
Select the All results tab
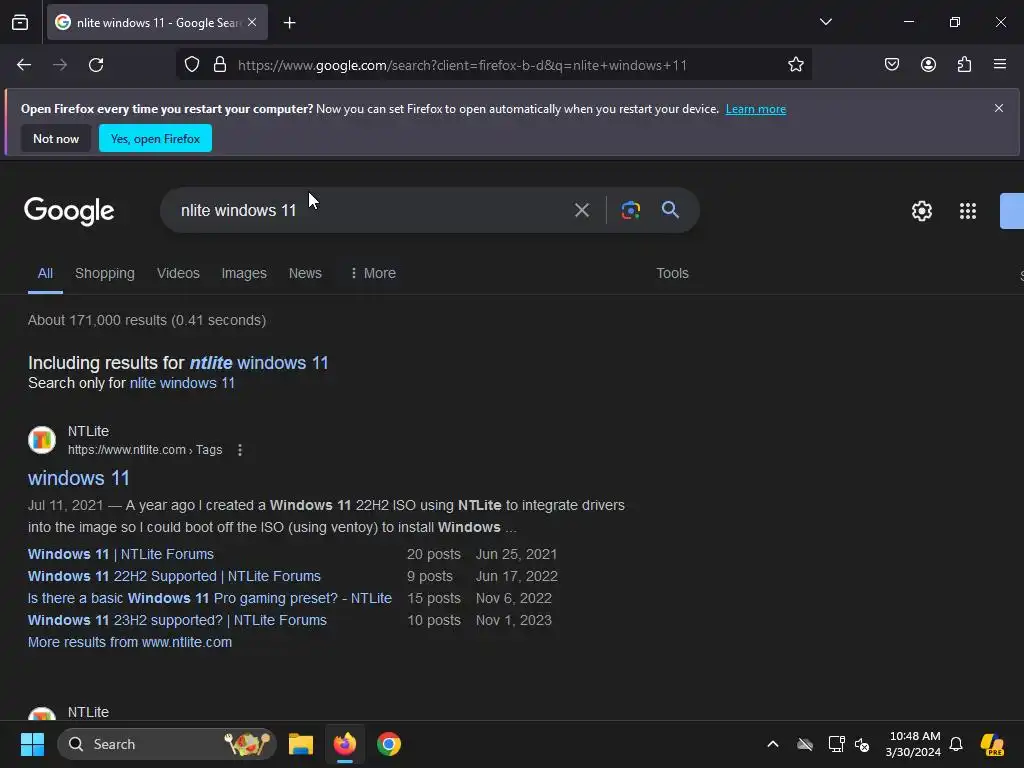45,273
